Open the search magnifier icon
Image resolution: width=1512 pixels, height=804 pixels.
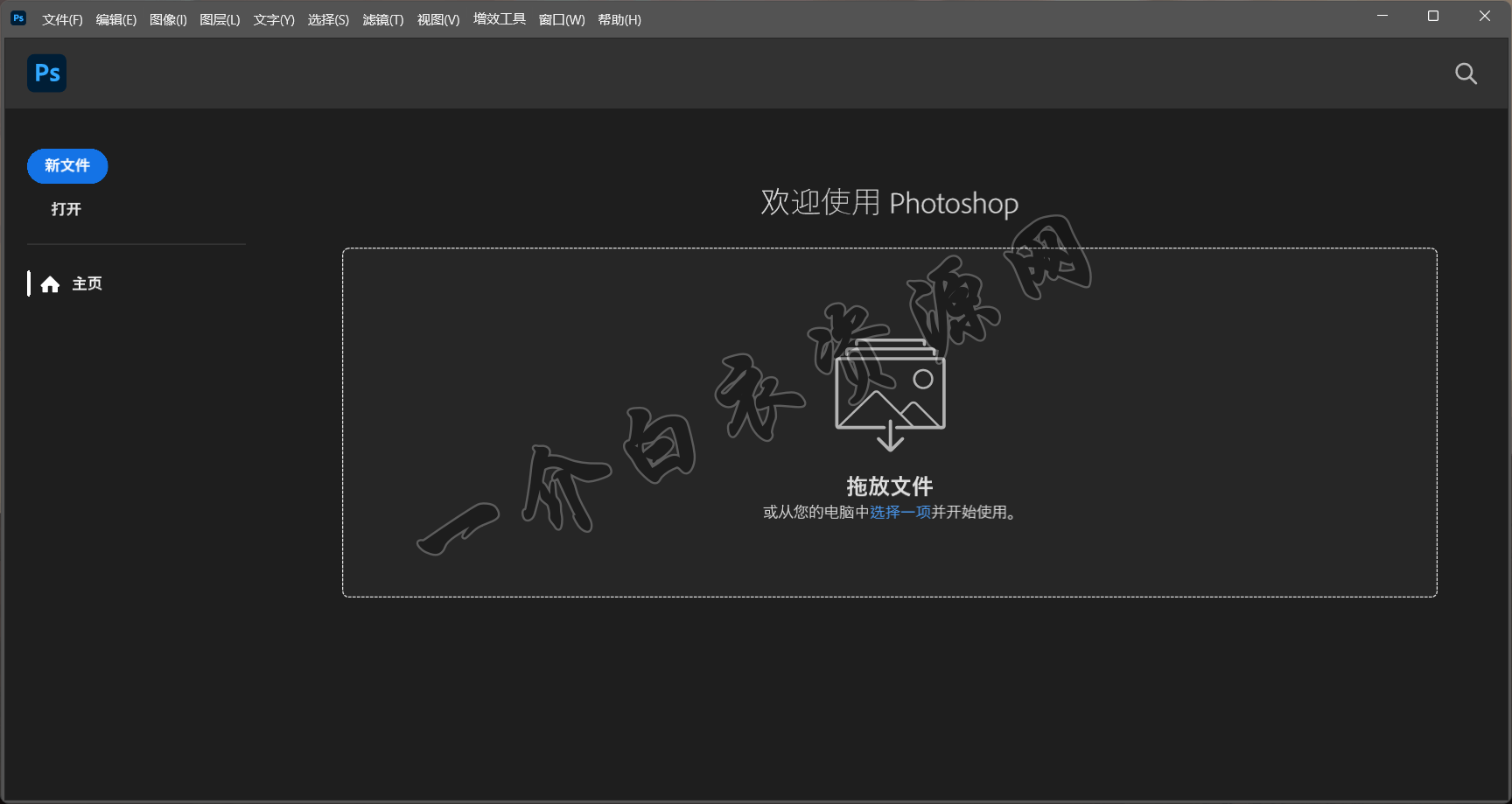point(1466,73)
